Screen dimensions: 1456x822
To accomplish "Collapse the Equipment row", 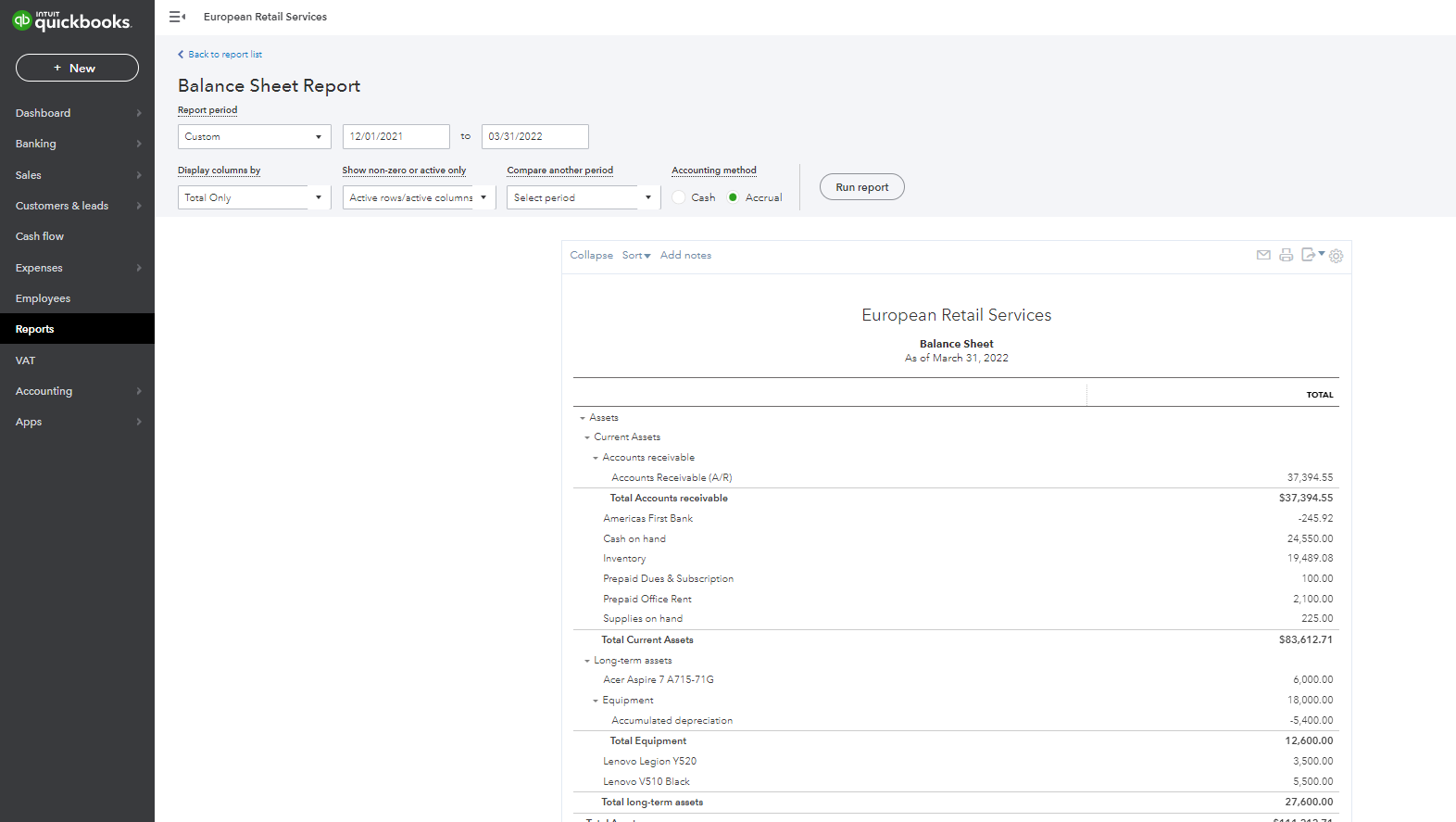I will point(596,701).
